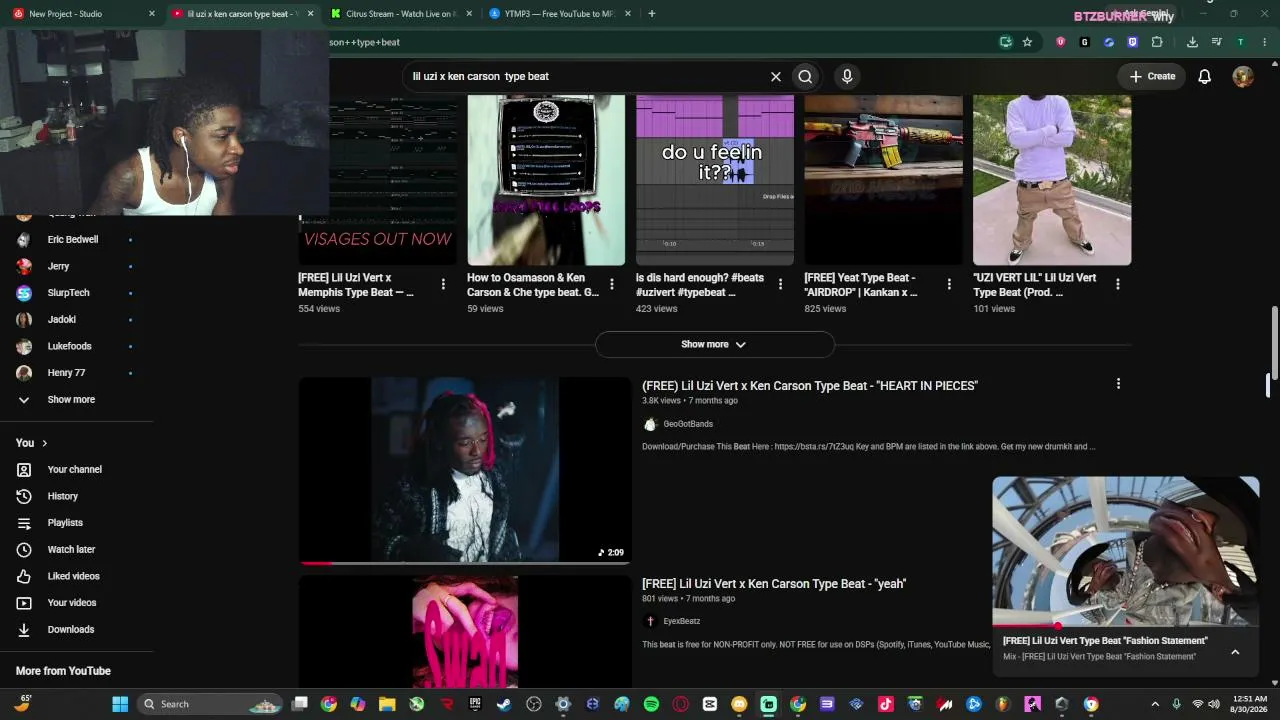
Task: Open the Henry 77 subscription
Action: 75,373
